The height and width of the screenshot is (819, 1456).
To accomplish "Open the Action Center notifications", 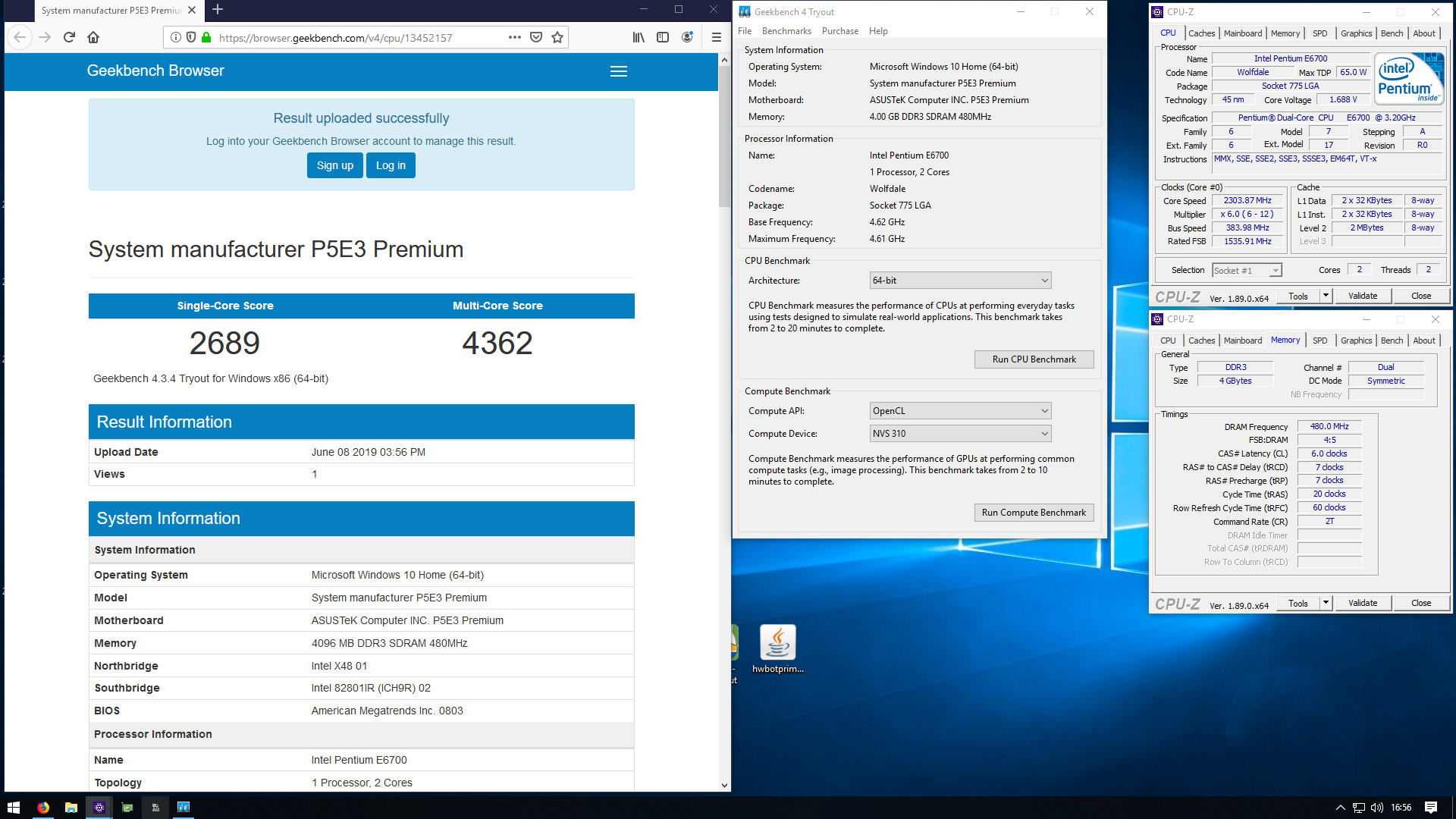I will tap(1431, 808).
